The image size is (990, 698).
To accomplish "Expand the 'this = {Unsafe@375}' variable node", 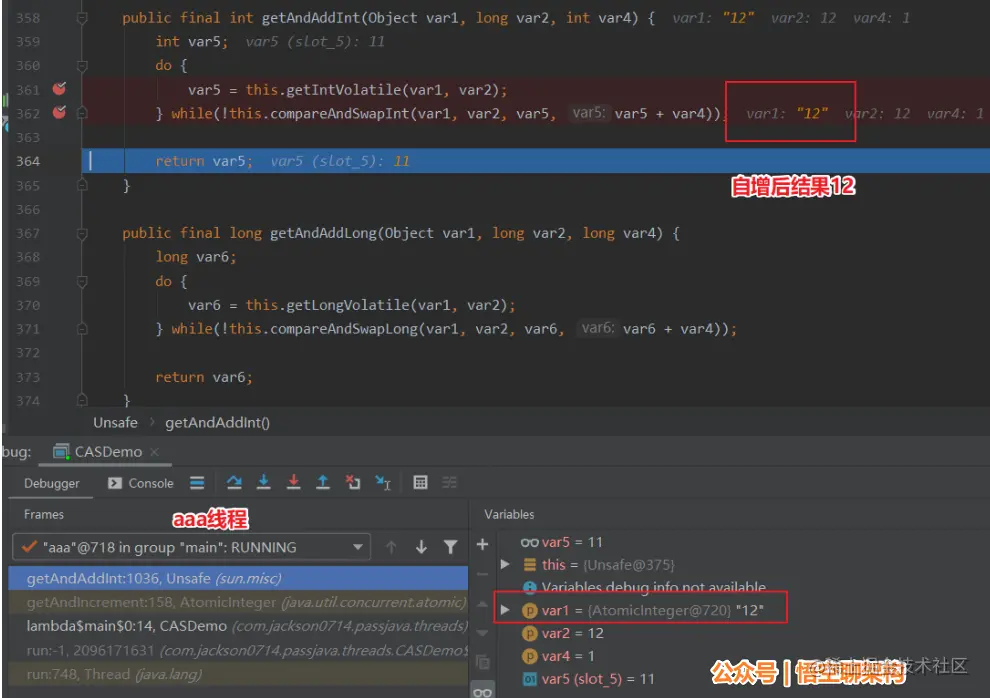I will click(505, 564).
